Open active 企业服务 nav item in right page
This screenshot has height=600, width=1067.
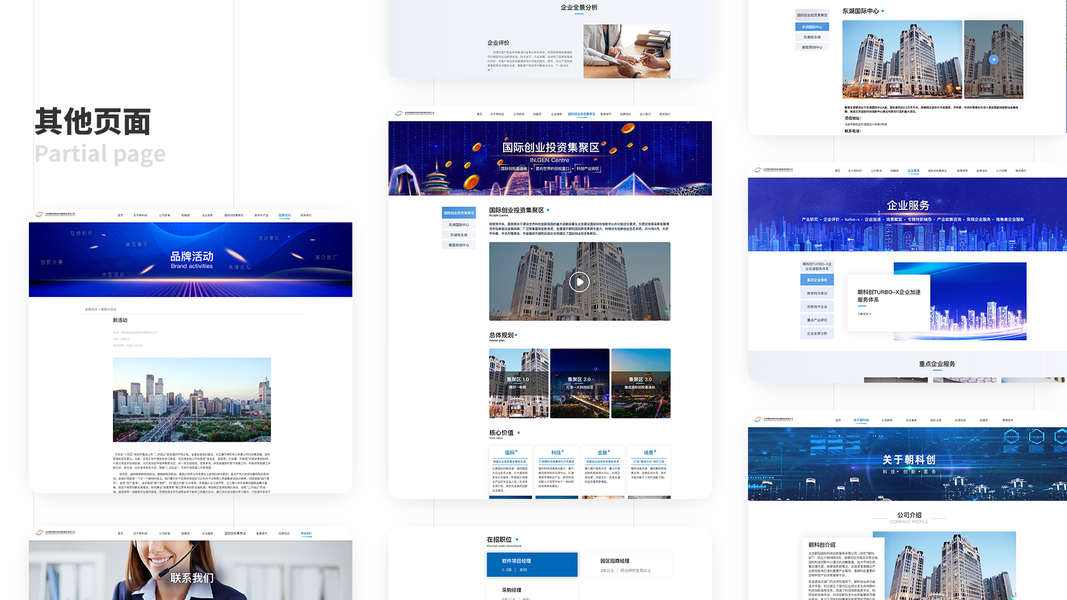[x=913, y=171]
